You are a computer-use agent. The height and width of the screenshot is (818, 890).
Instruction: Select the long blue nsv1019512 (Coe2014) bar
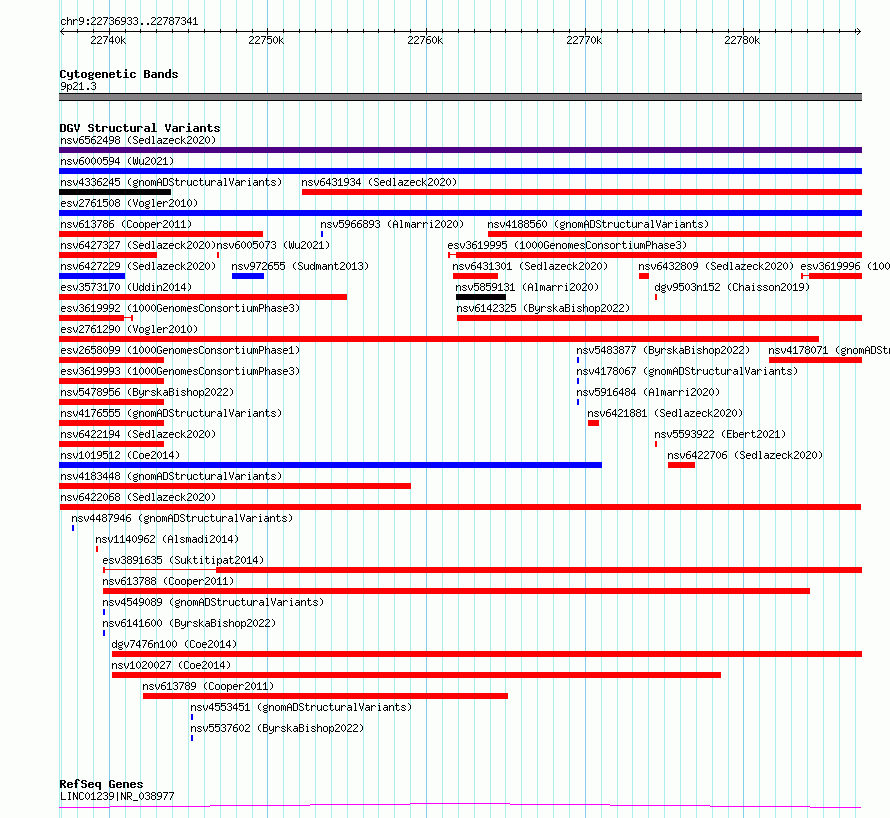[330, 465]
